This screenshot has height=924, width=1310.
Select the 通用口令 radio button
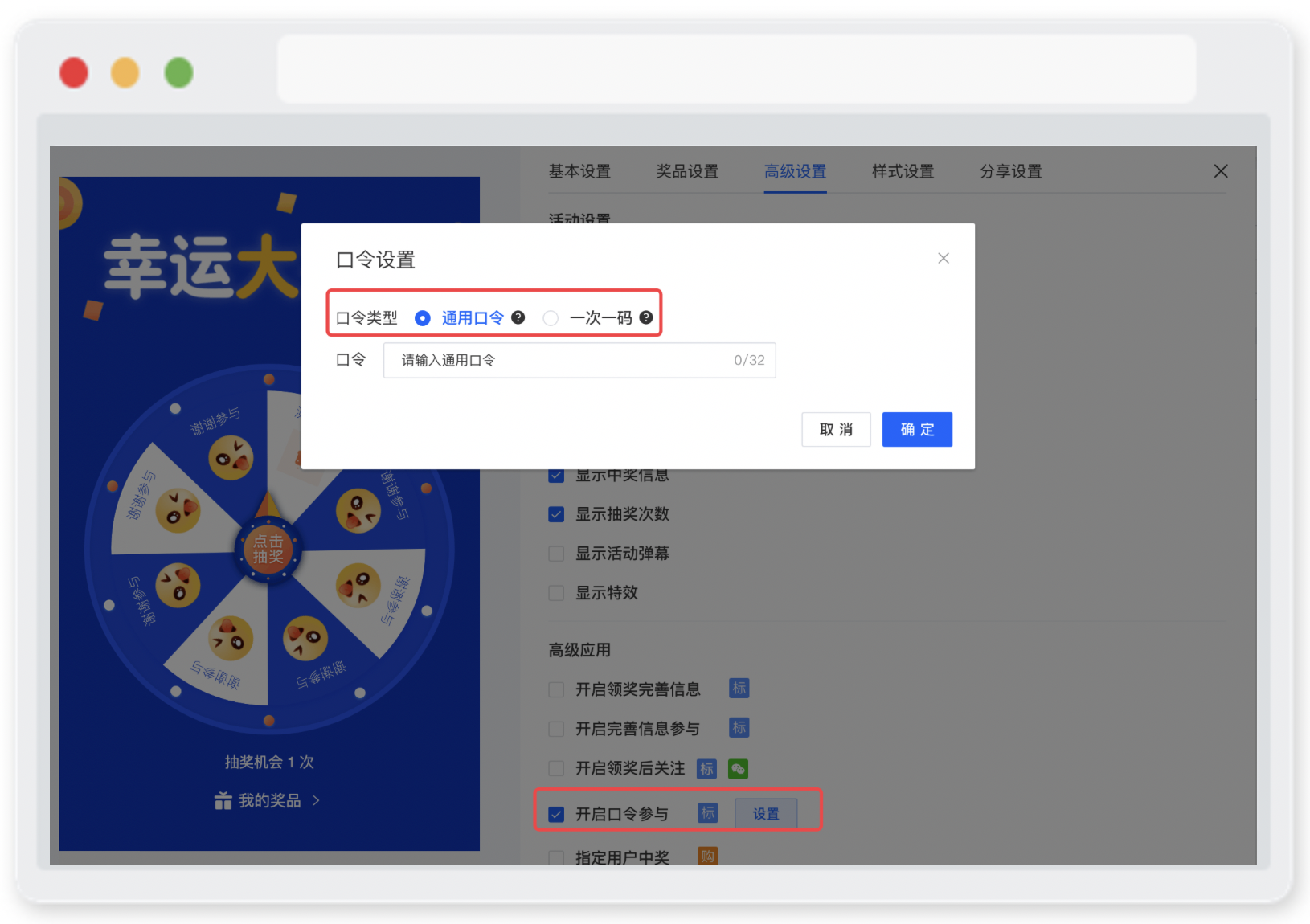423,318
